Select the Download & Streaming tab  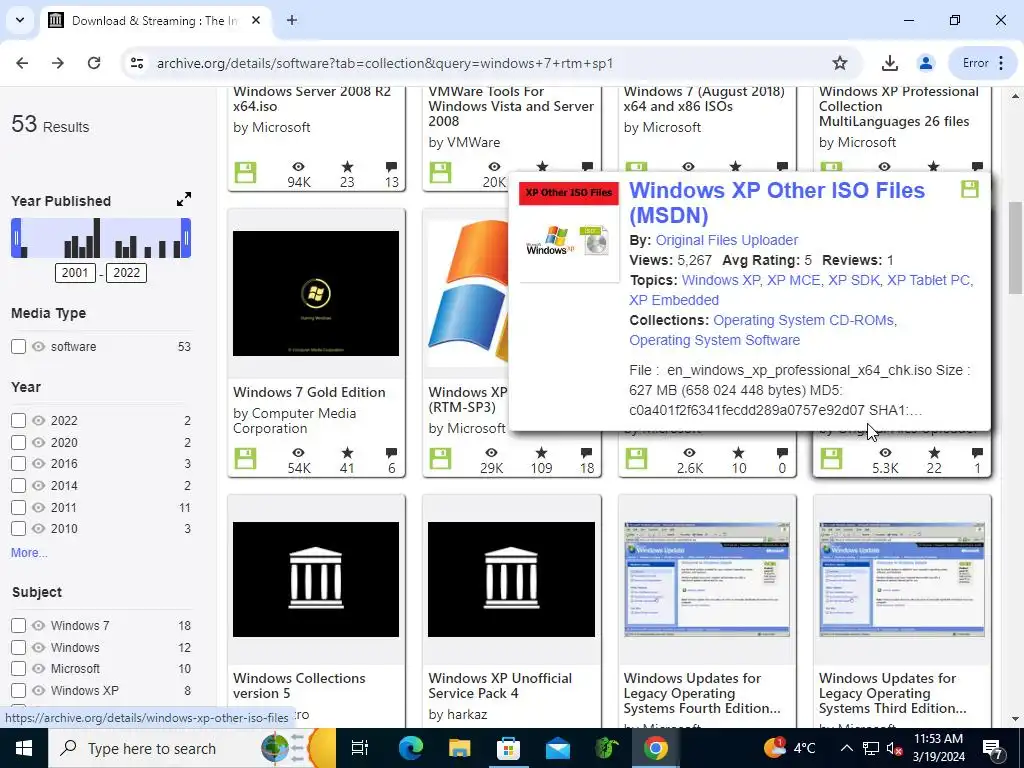[153, 21]
